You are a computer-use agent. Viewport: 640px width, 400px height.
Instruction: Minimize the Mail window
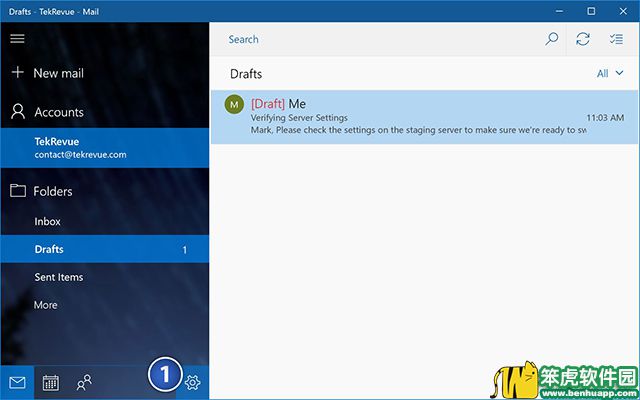pos(560,11)
